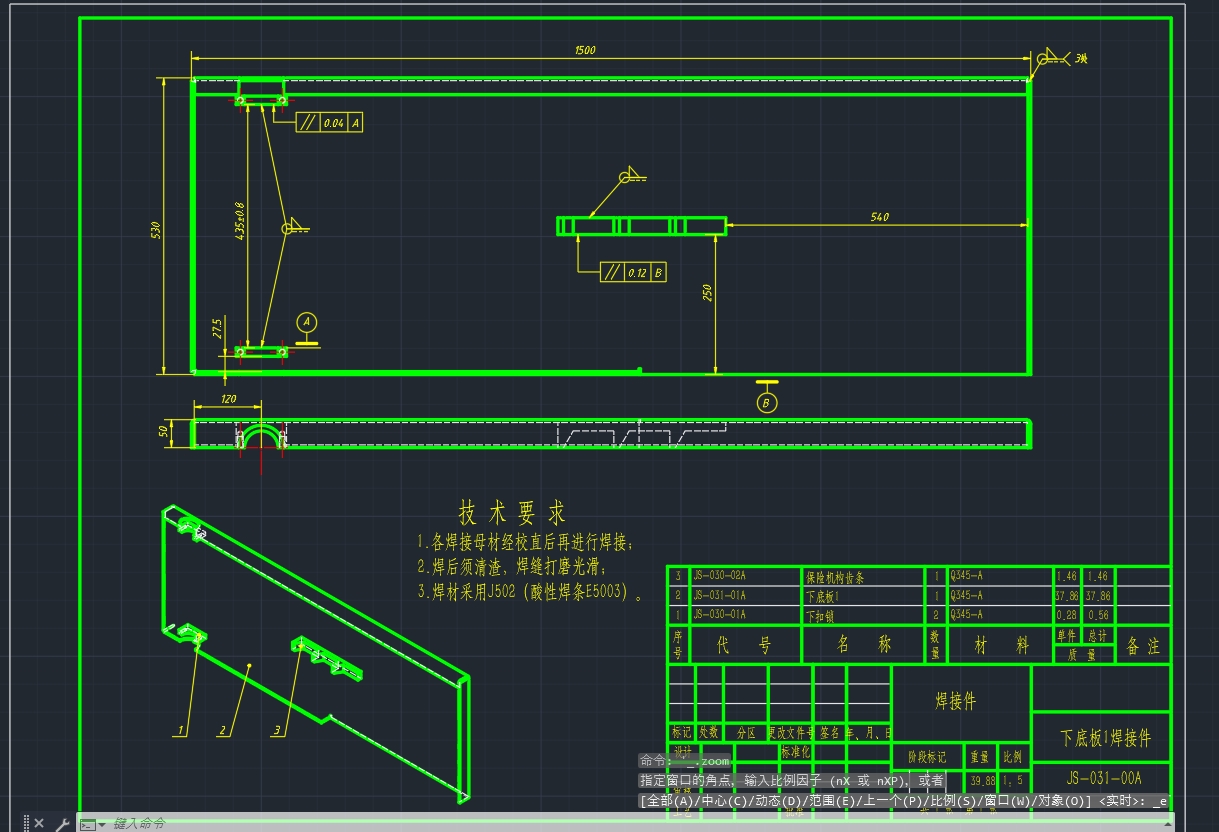Select the 分区 cell

click(746, 733)
